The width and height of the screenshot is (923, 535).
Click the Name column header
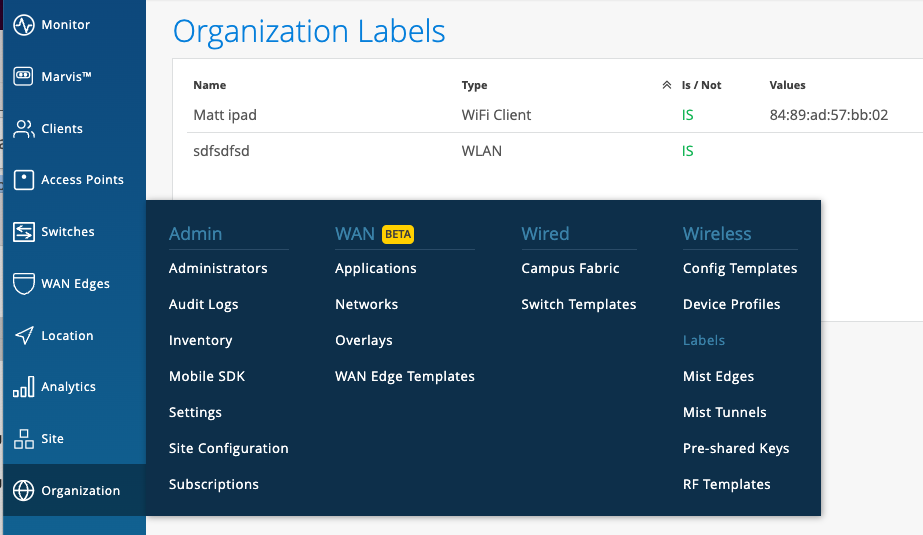209,86
